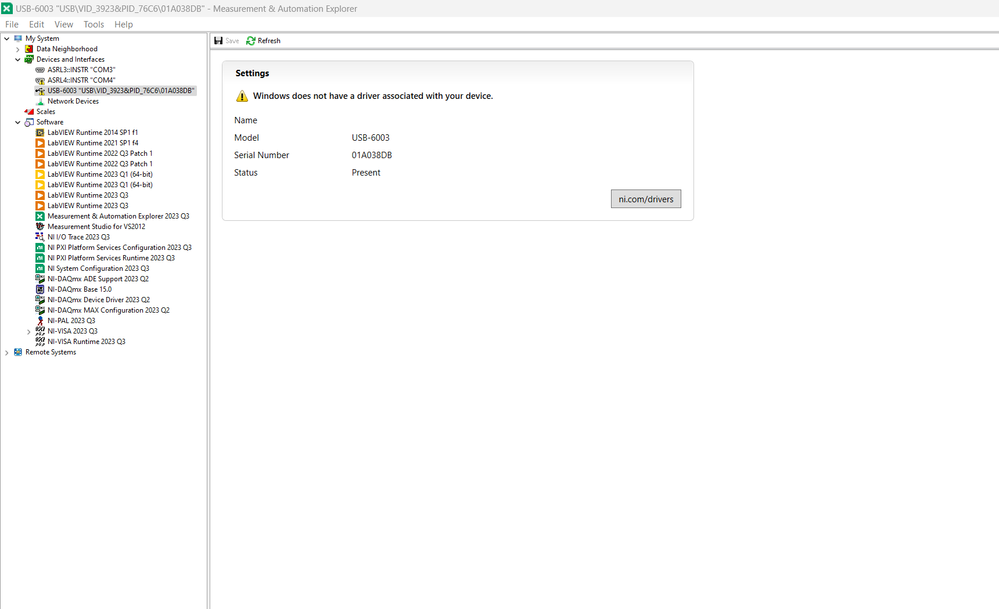
Task: Collapse the My System tree node
Action: pos(6,38)
